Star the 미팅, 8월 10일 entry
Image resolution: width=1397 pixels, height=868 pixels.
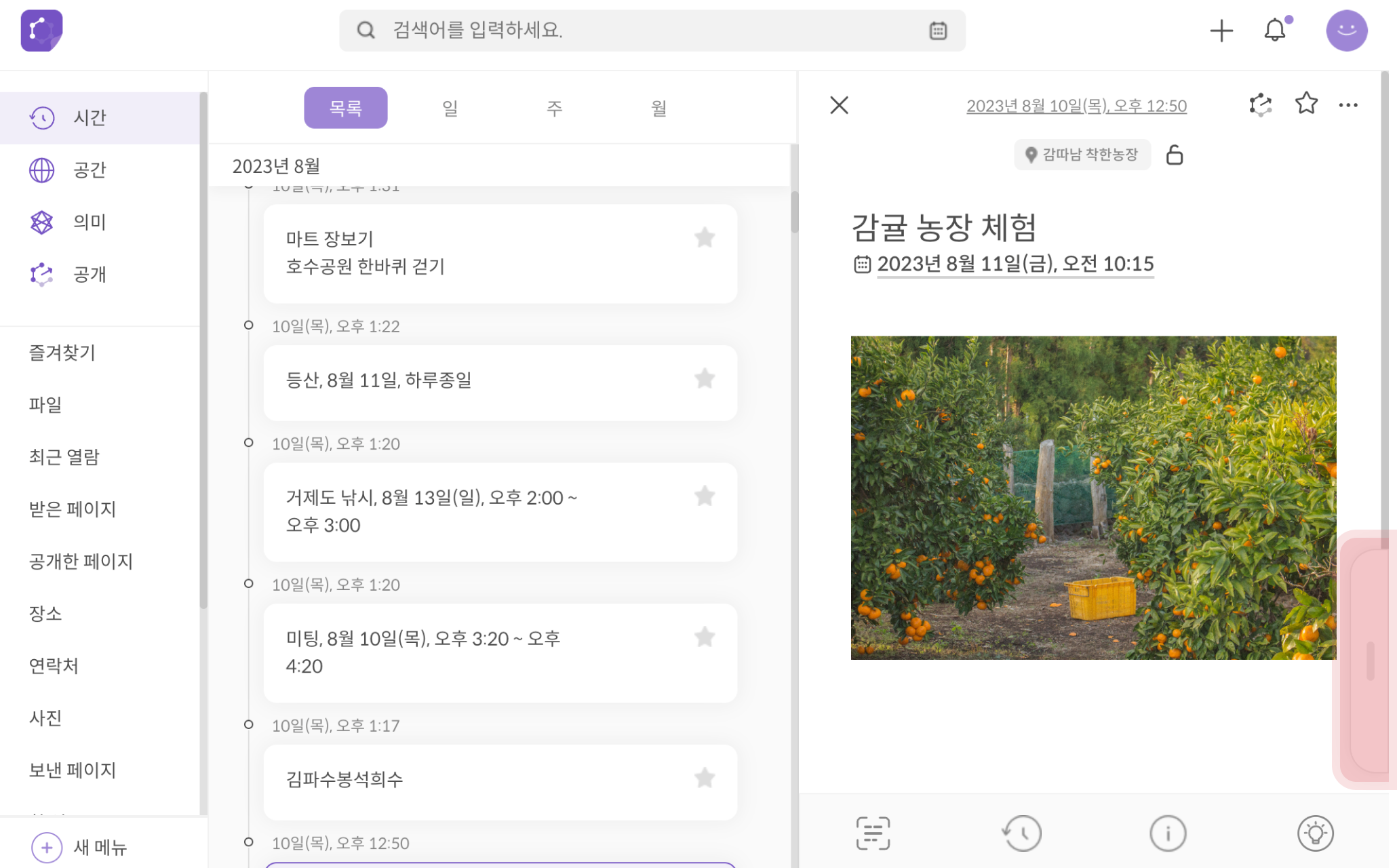705,637
